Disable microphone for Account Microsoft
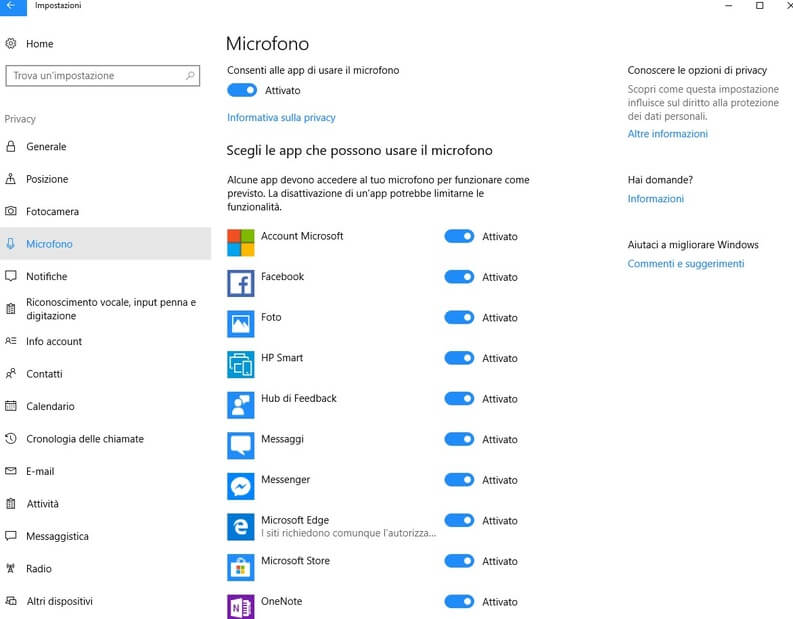 coord(459,236)
